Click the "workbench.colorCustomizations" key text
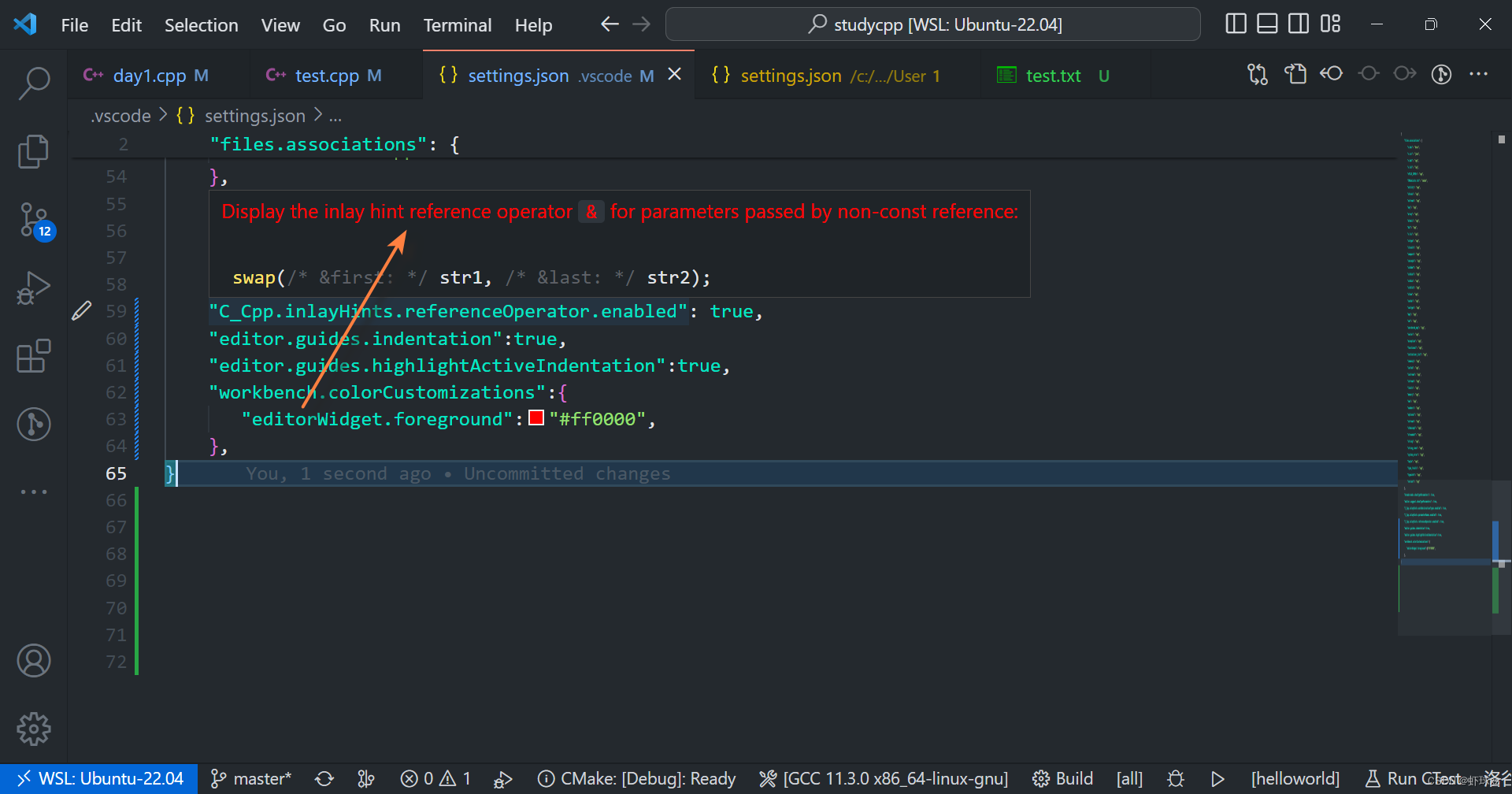 (x=377, y=392)
